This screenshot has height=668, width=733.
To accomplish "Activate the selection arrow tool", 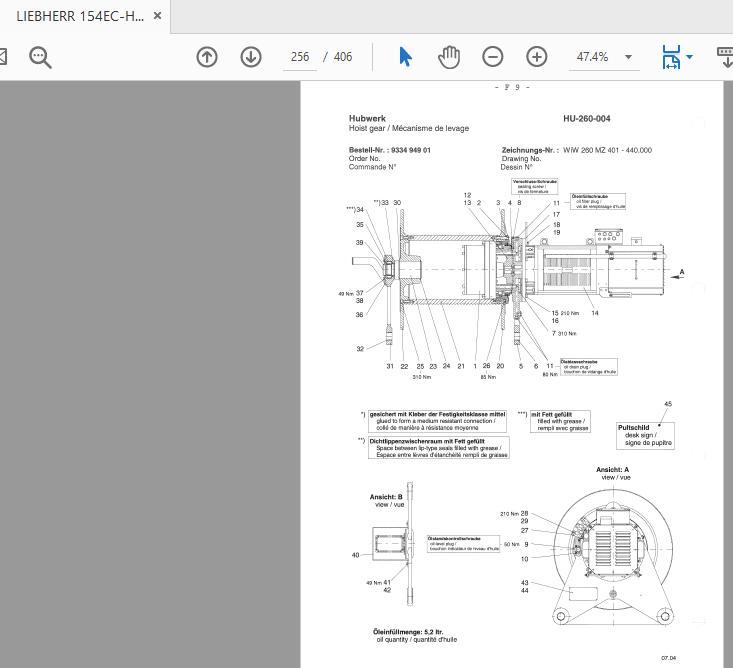I will point(405,57).
